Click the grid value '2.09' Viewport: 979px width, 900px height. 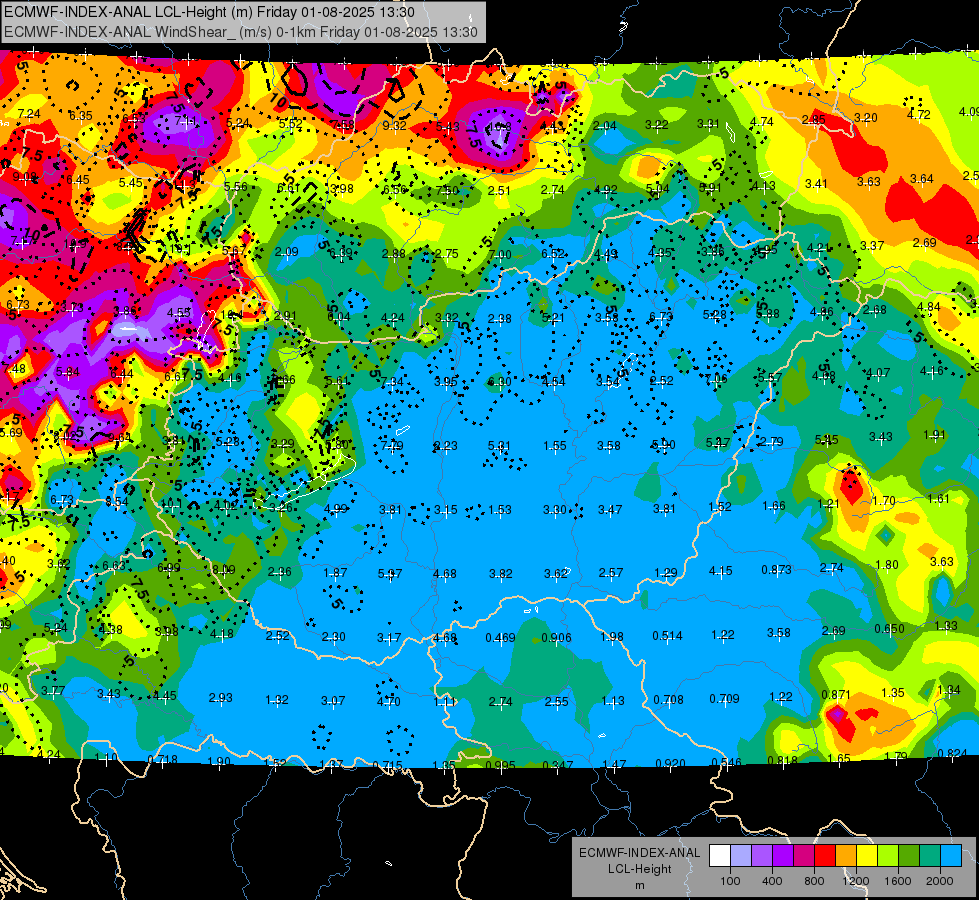click(287, 252)
